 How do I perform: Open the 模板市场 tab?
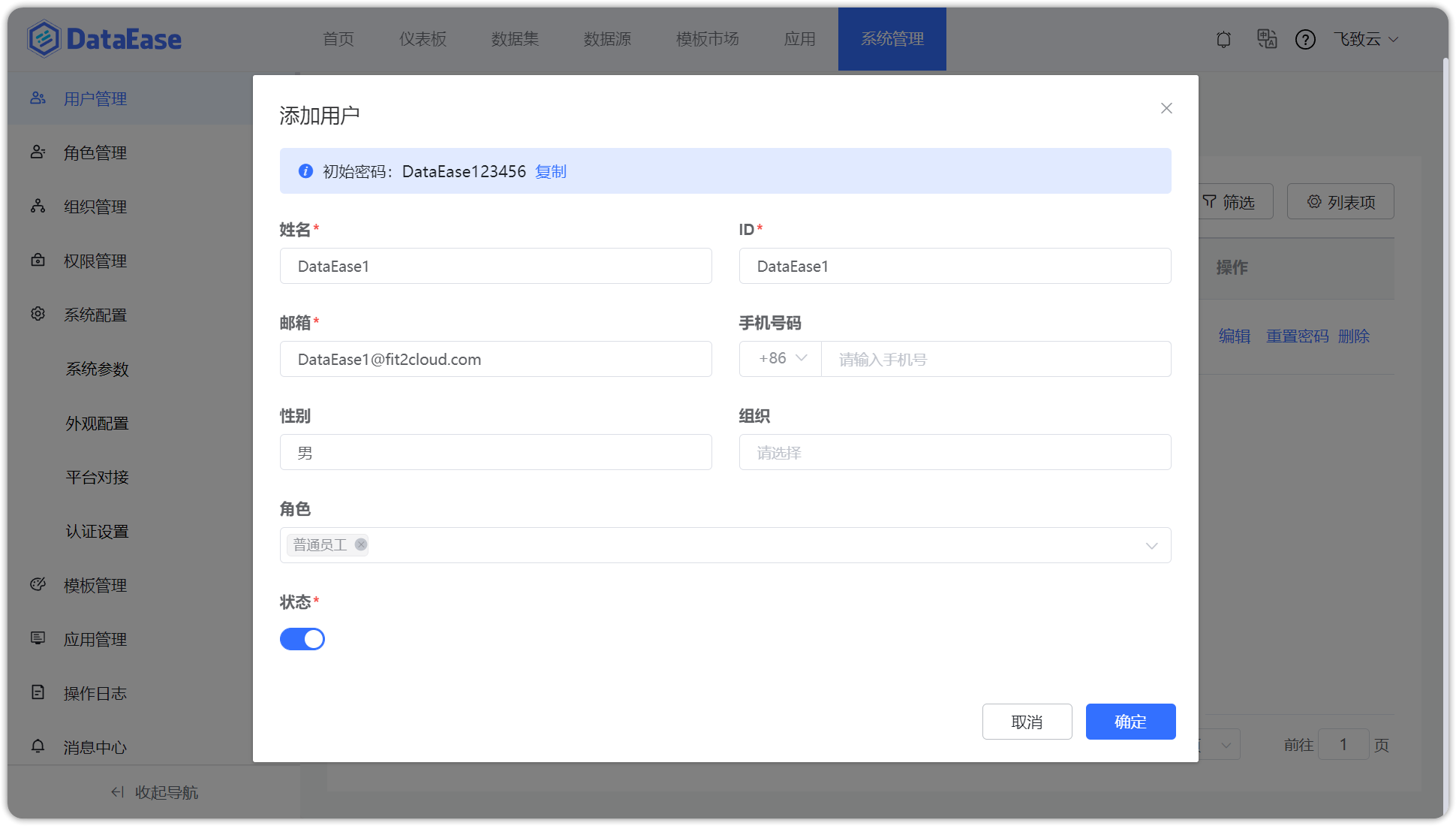pyautogui.click(x=707, y=39)
